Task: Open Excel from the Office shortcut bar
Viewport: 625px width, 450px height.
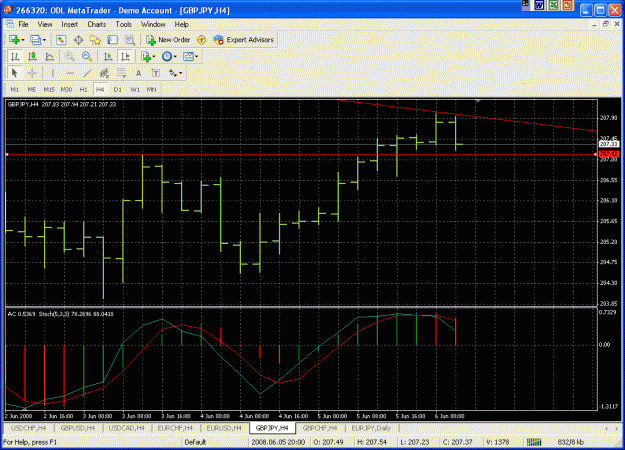Action: point(553,5)
